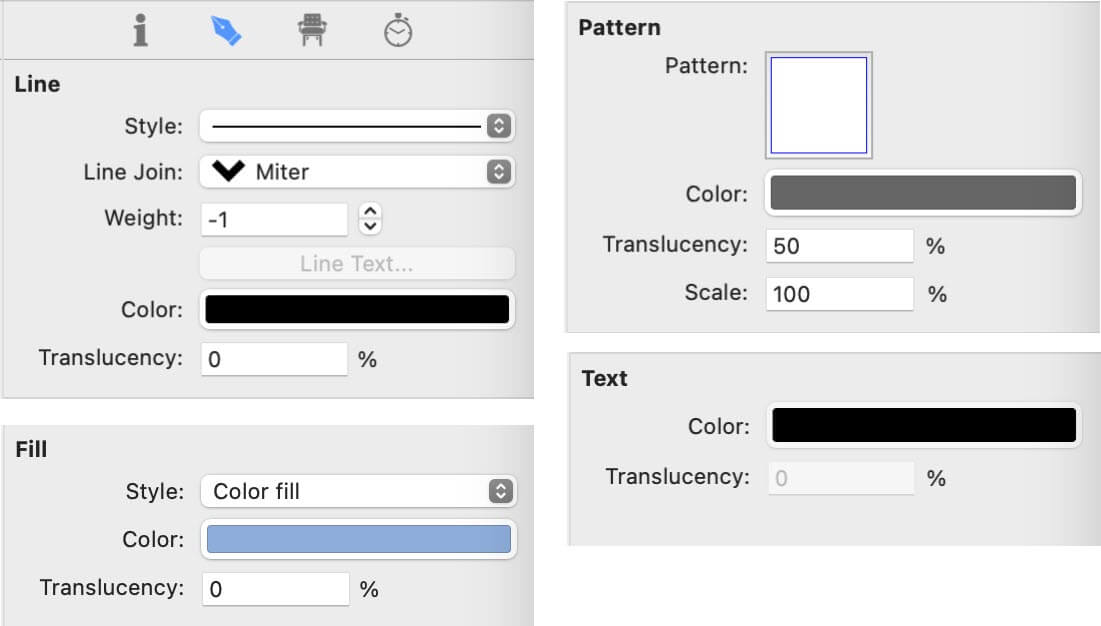The height and width of the screenshot is (626, 1101).
Task: Click the Fill Translucency field
Action: (x=275, y=589)
